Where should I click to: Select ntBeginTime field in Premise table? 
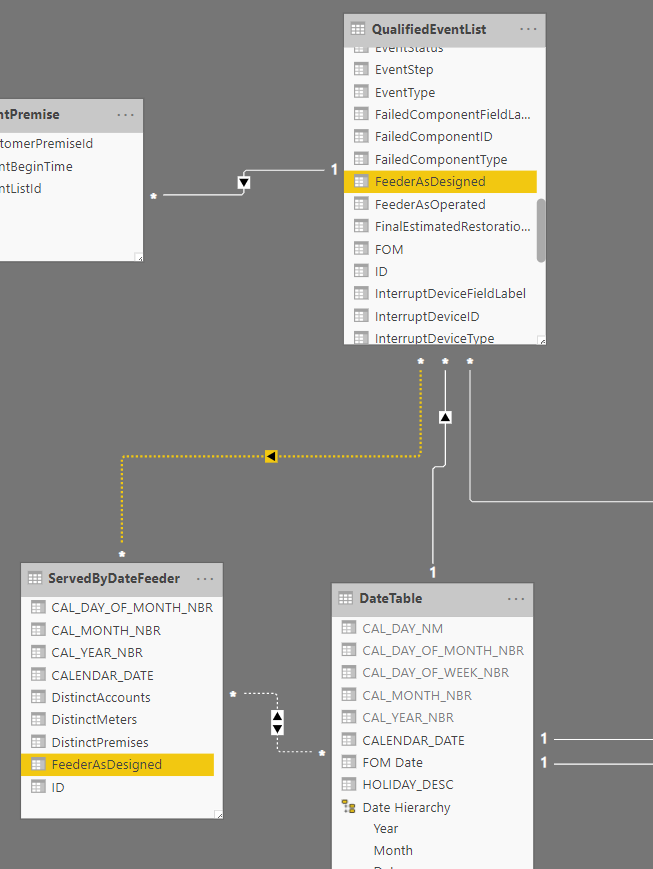coord(36,166)
